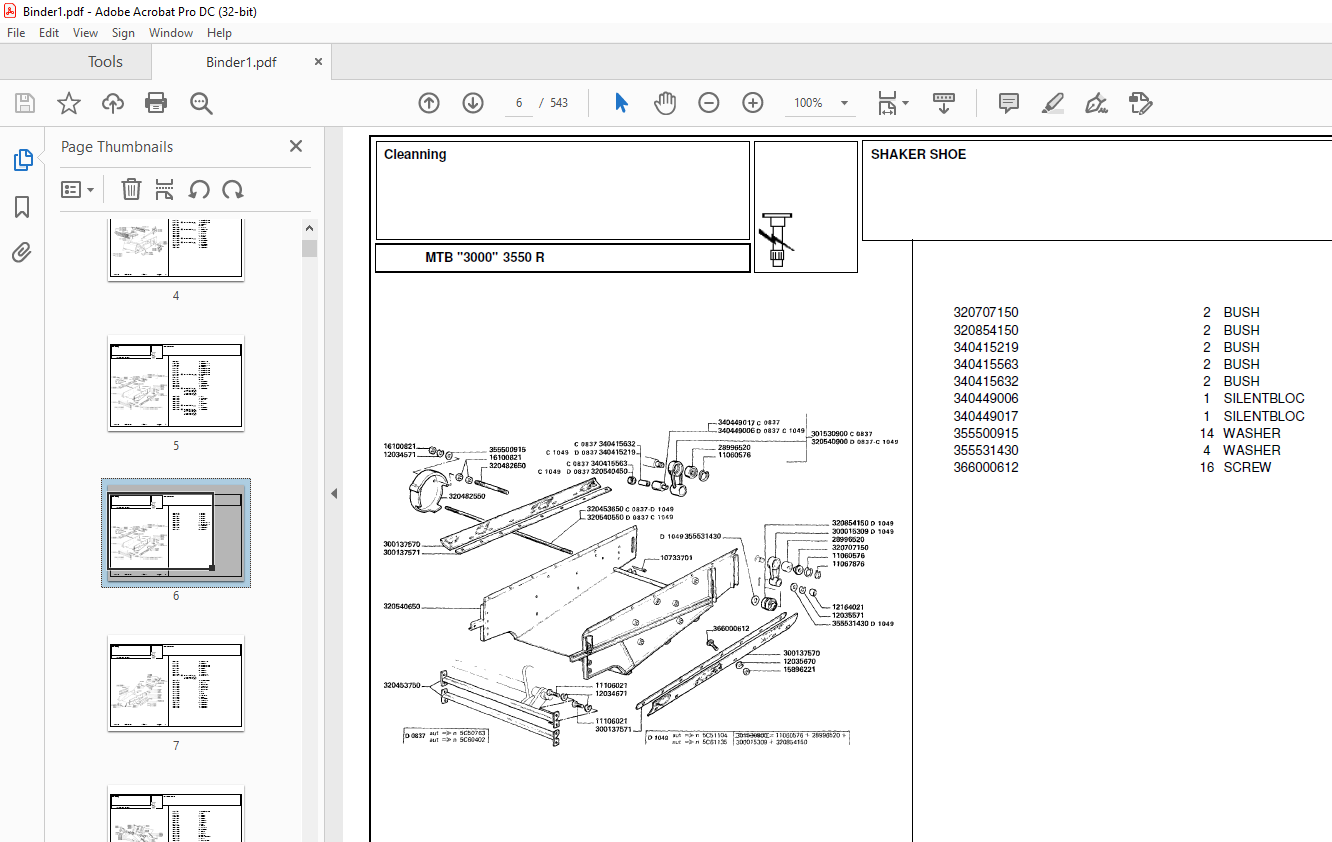Screen dimensions: 1332x842
Task: Add bookmark star icon in toolbar
Action: tap(68, 103)
